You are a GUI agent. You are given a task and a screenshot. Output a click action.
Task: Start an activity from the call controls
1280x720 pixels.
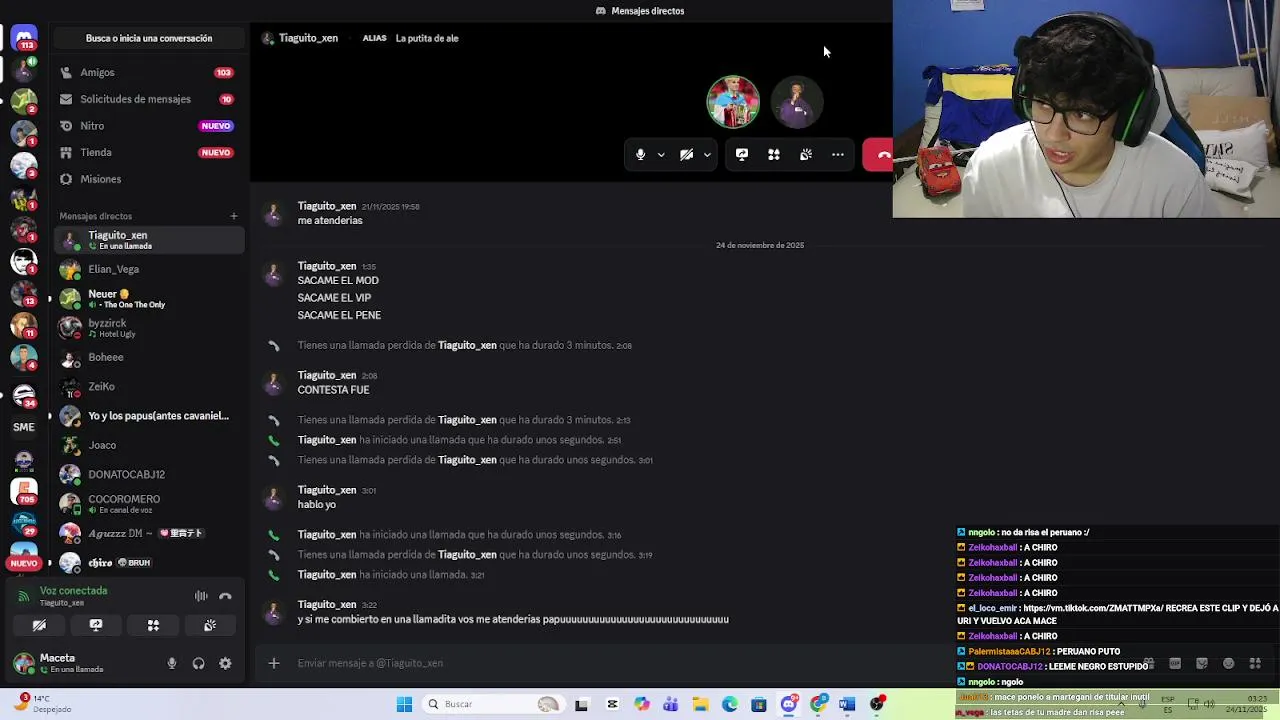[x=774, y=155]
